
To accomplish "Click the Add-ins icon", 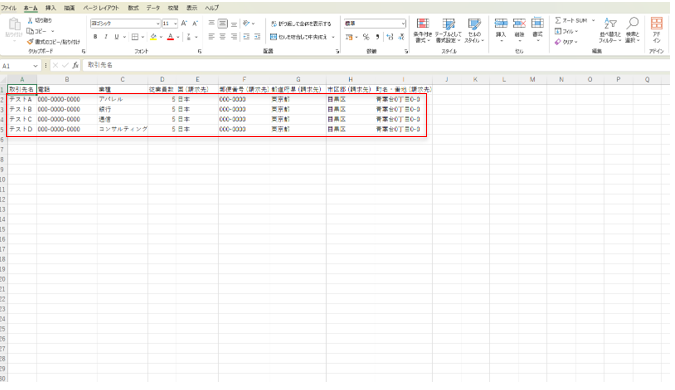I will (x=656, y=24).
